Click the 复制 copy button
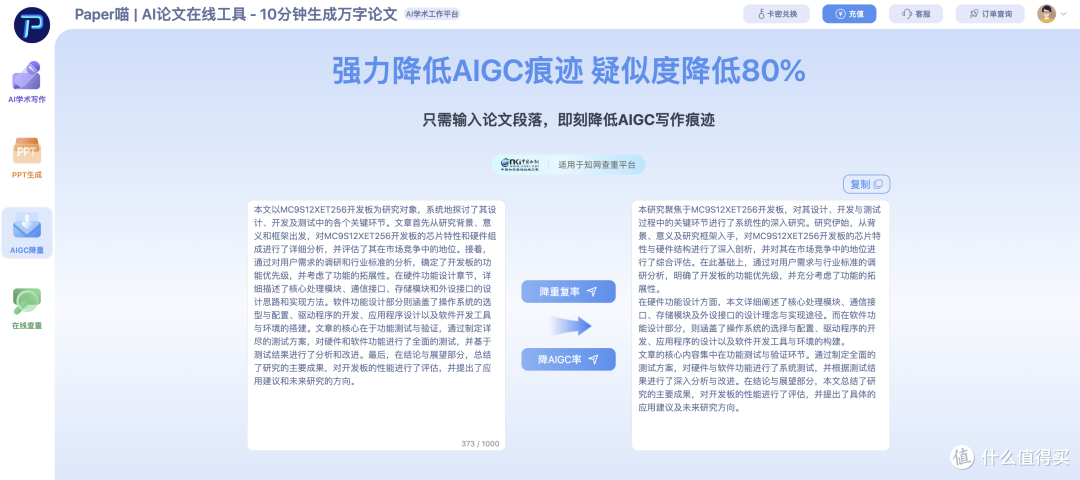This screenshot has width=1080, height=480. (866, 184)
